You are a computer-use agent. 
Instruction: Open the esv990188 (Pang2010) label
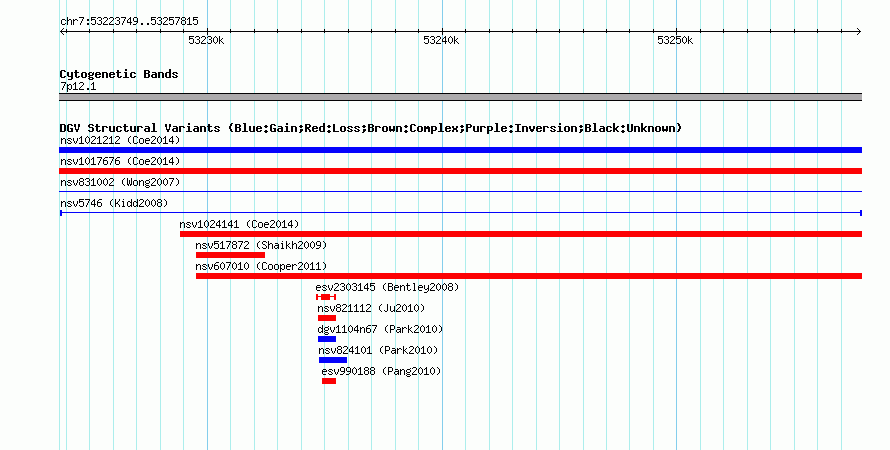[x=381, y=371]
